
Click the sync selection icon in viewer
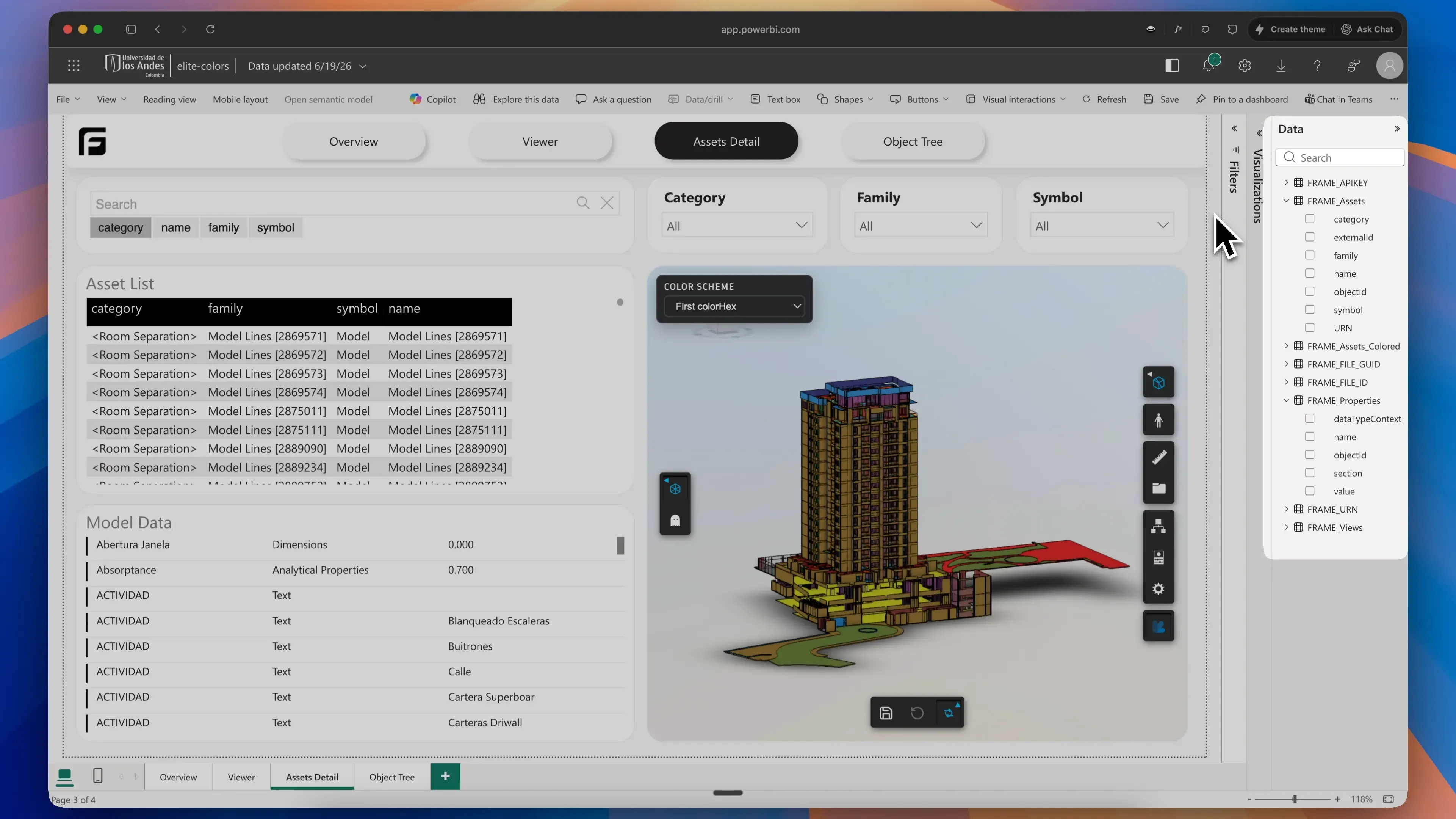pos(949,713)
